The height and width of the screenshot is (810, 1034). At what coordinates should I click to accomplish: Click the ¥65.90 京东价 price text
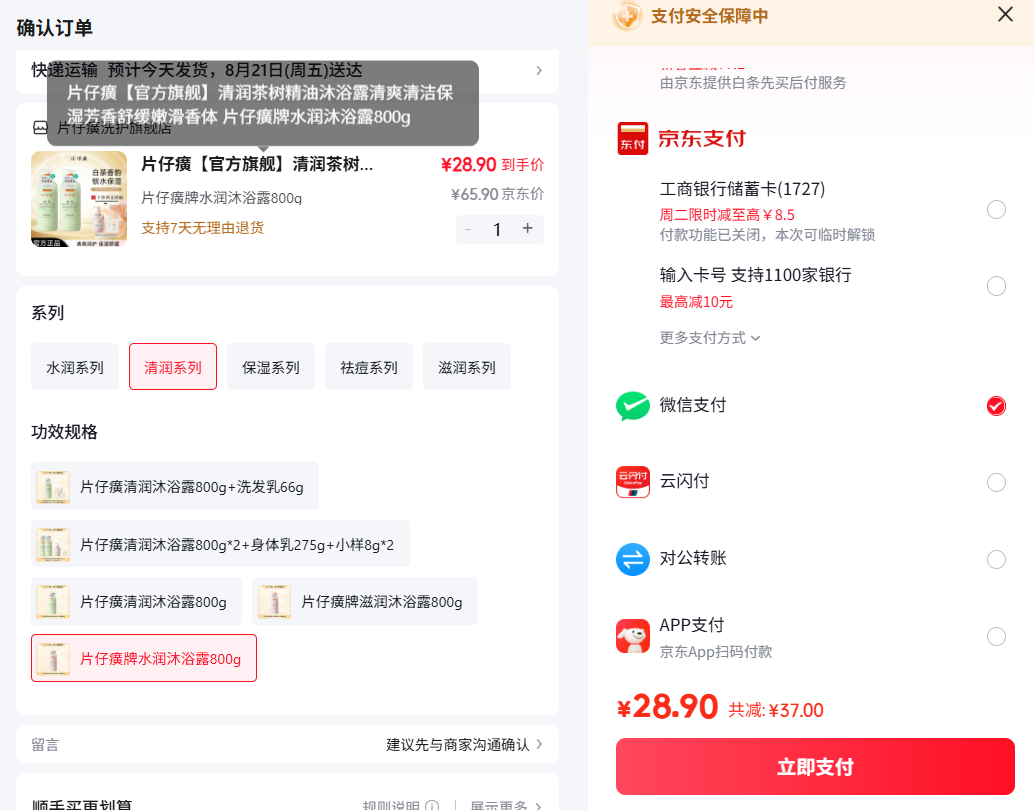(x=497, y=194)
